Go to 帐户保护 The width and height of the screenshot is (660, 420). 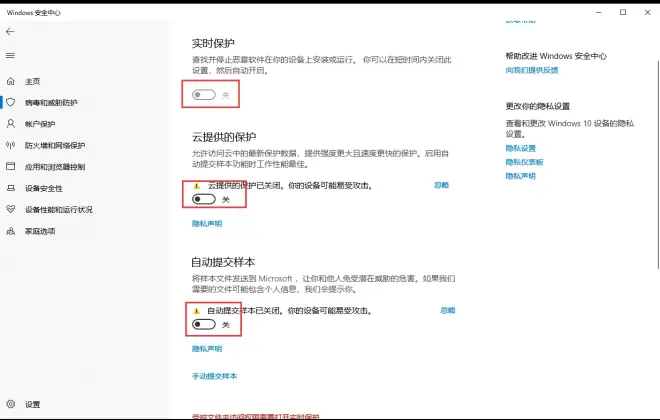click(40, 124)
